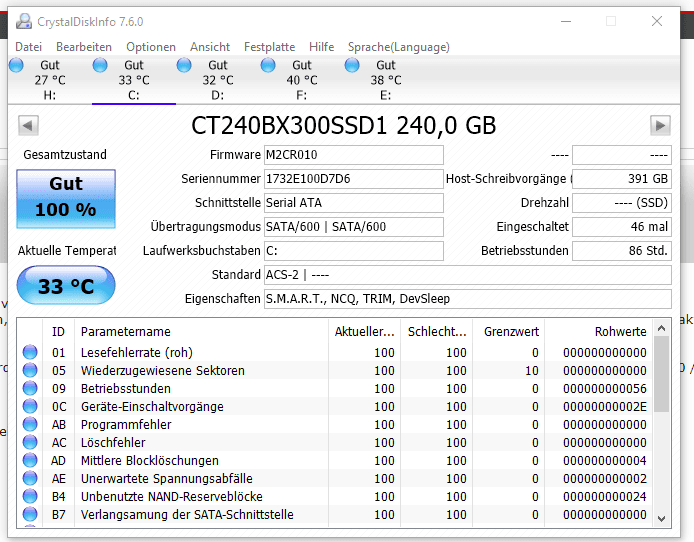
Task: Click status orb for Löschfehler
Action: click(x=30, y=442)
